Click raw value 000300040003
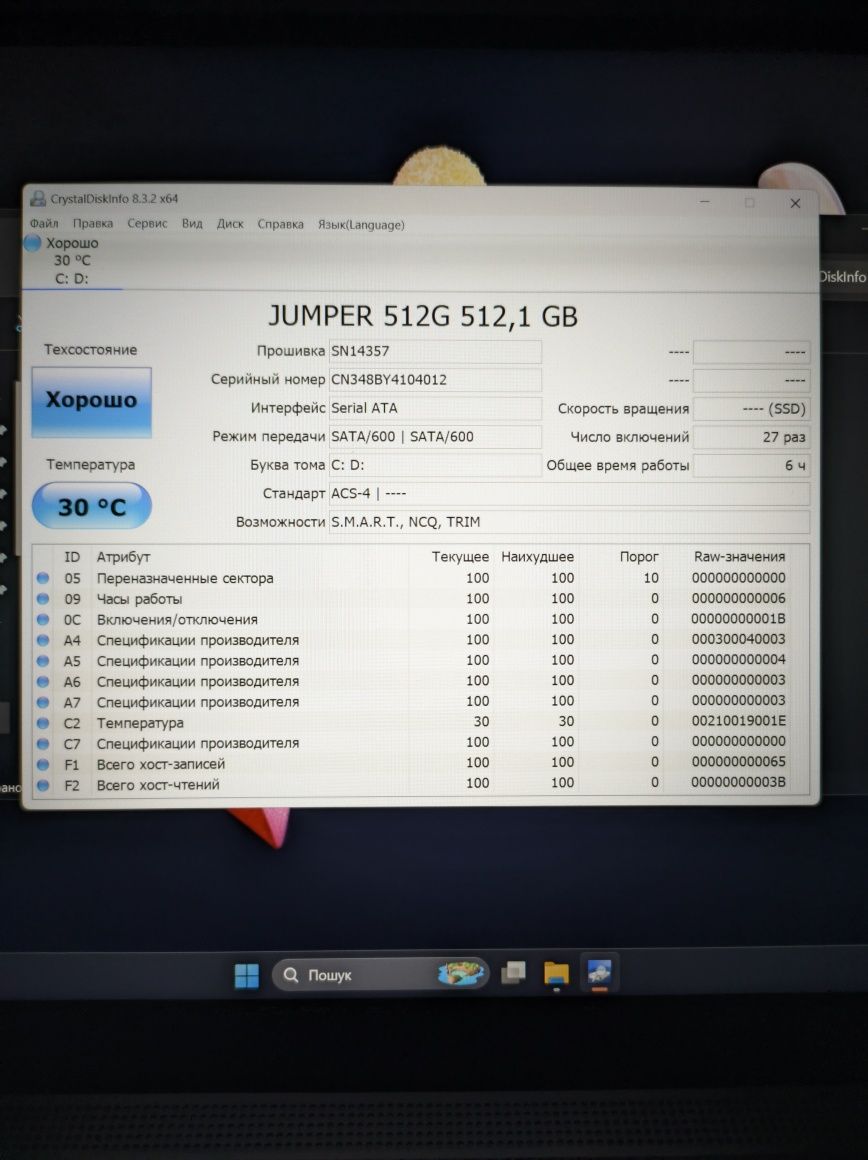This screenshot has height=1160, width=868. (739, 639)
